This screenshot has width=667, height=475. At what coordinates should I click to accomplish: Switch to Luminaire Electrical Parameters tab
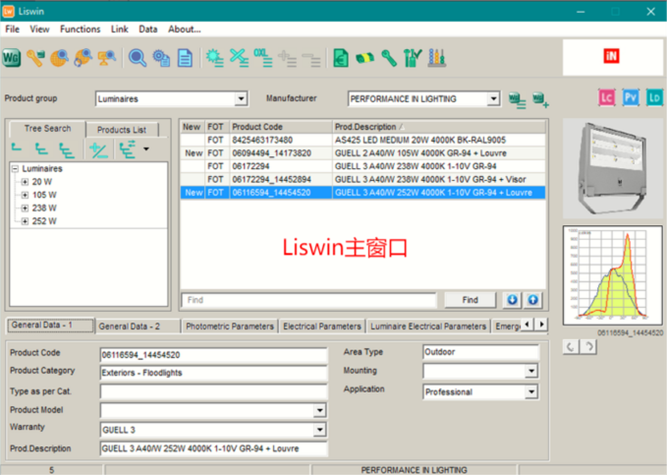coord(428,326)
